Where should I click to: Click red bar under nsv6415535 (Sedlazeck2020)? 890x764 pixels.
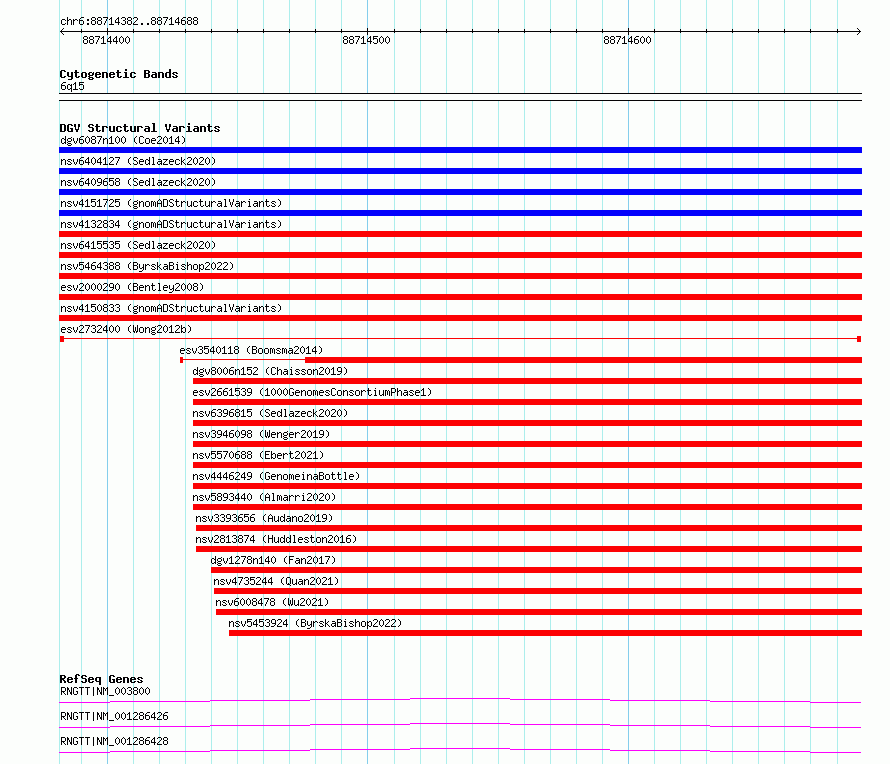coord(460,255)
